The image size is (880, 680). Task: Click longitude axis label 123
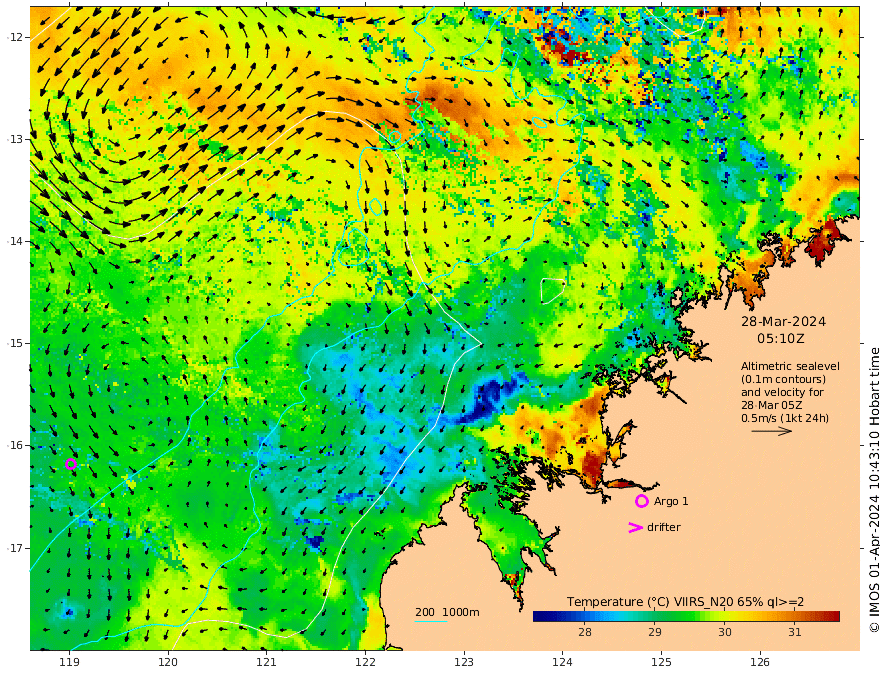[464, 663]
